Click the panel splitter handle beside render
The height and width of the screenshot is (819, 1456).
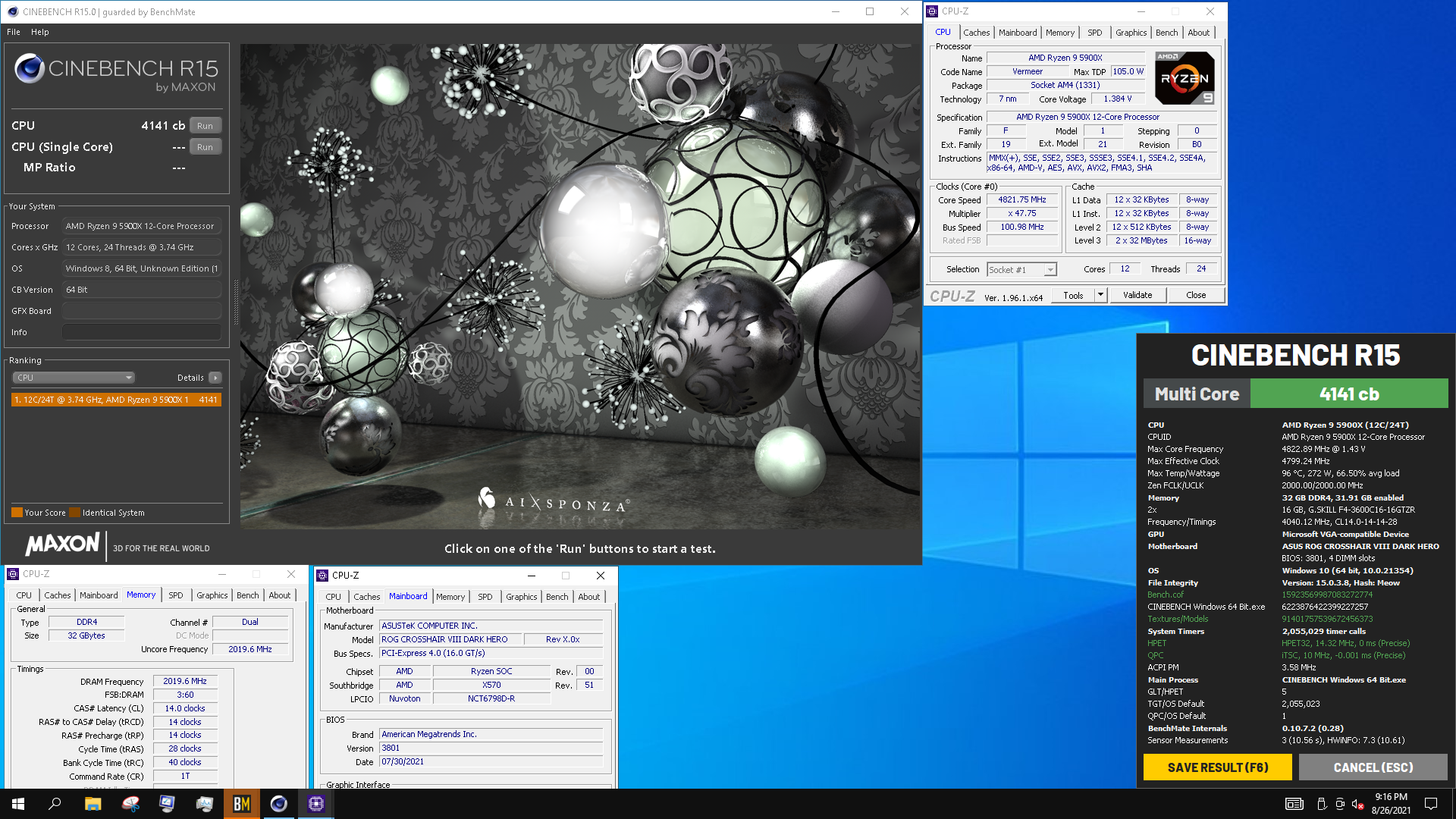(x=235, y=302)
